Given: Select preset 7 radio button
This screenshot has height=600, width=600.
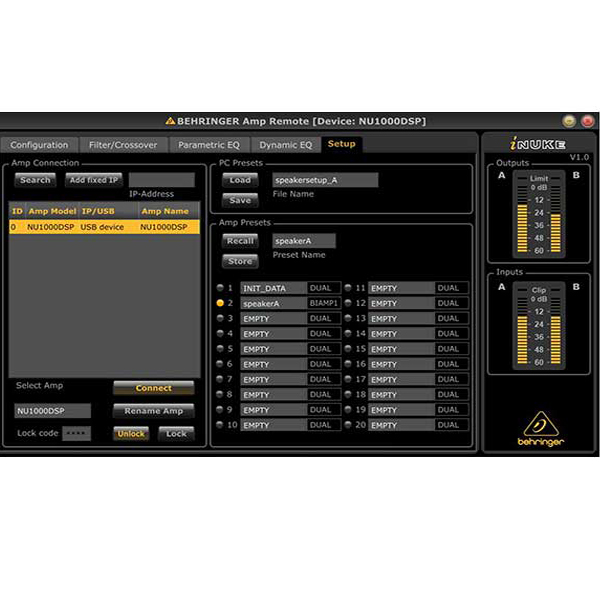Looking at the screenshot, I should pos(220,379).
